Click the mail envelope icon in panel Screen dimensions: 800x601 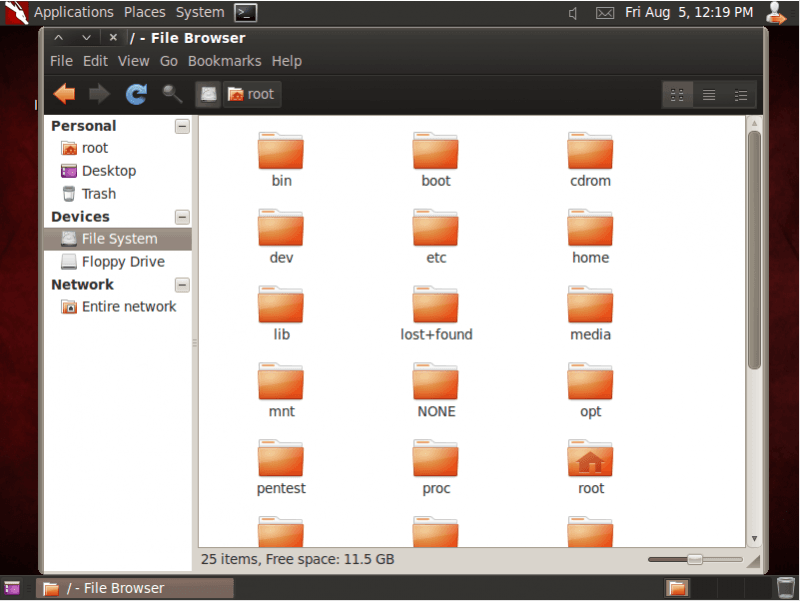point(605,13)
